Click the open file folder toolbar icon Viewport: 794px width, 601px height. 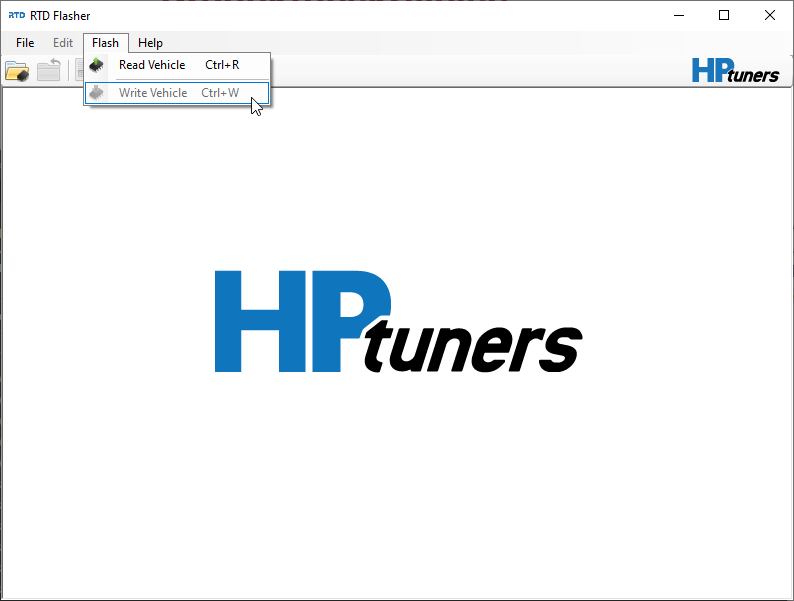click(x=17, y=71)
